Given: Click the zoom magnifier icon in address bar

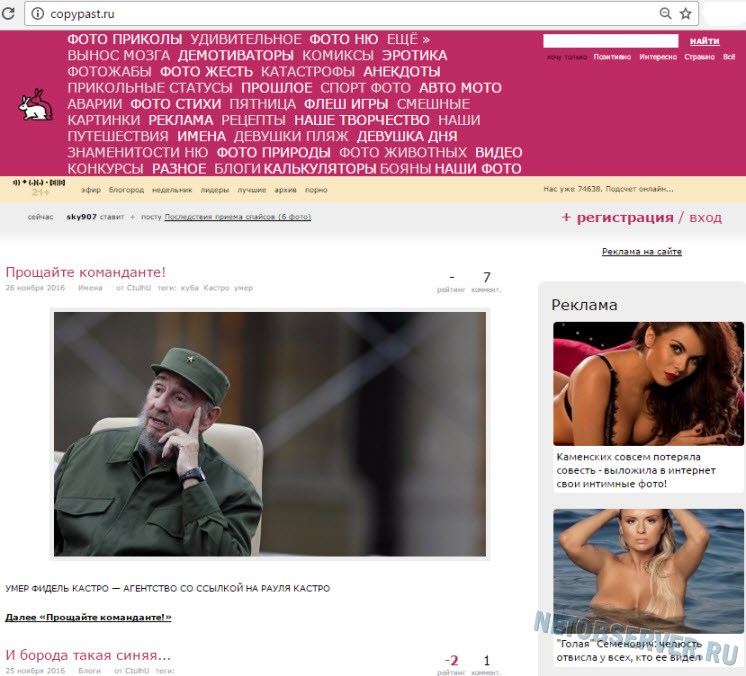Looking at the screenshot, I should point(666,13).
